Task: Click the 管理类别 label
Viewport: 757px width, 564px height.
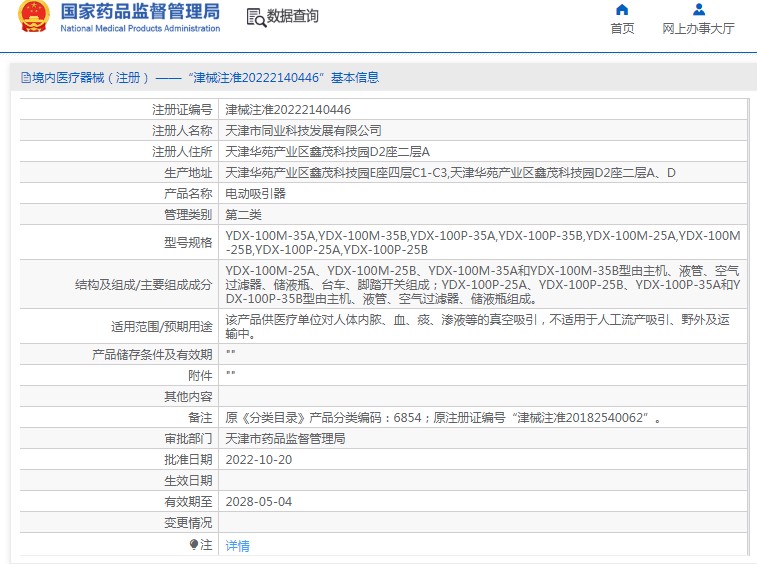Action: pos(188,215)
